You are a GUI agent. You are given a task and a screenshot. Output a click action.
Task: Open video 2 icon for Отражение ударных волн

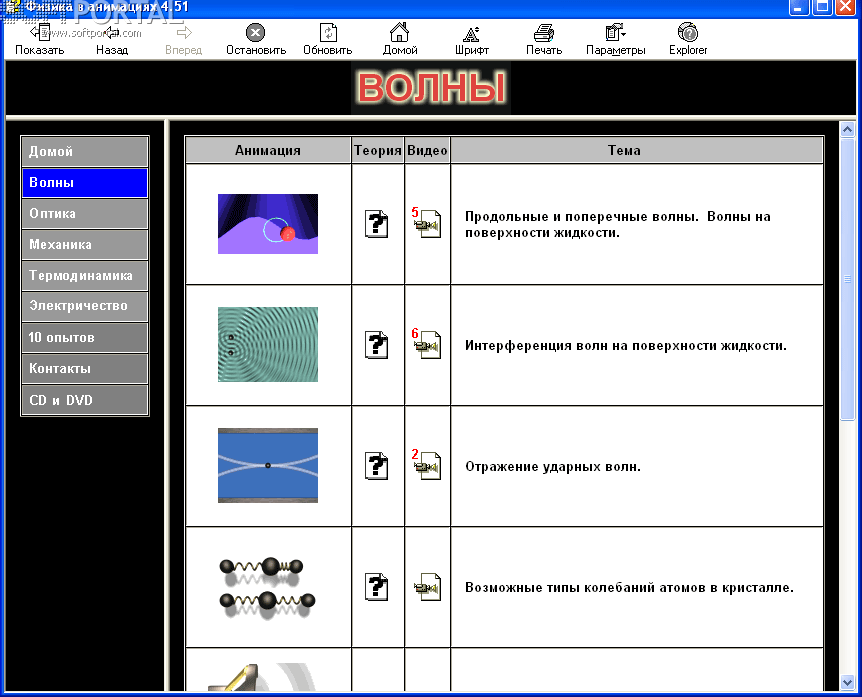pyautogui.click(x=427, y=465)
